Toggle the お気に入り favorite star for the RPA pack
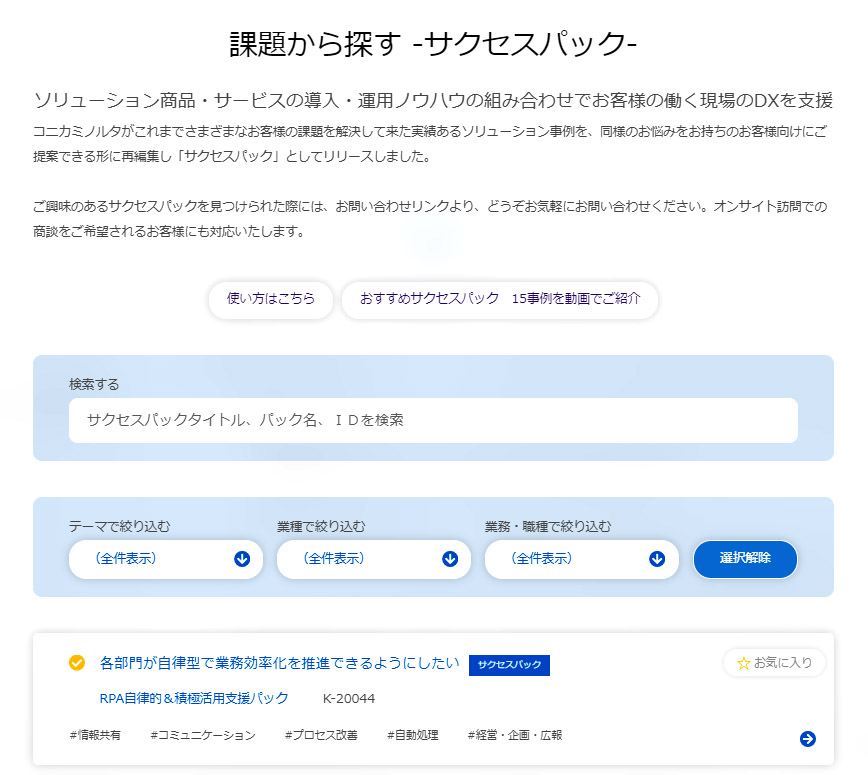Viewport: 868px width, 775px height. pos(774,662)
